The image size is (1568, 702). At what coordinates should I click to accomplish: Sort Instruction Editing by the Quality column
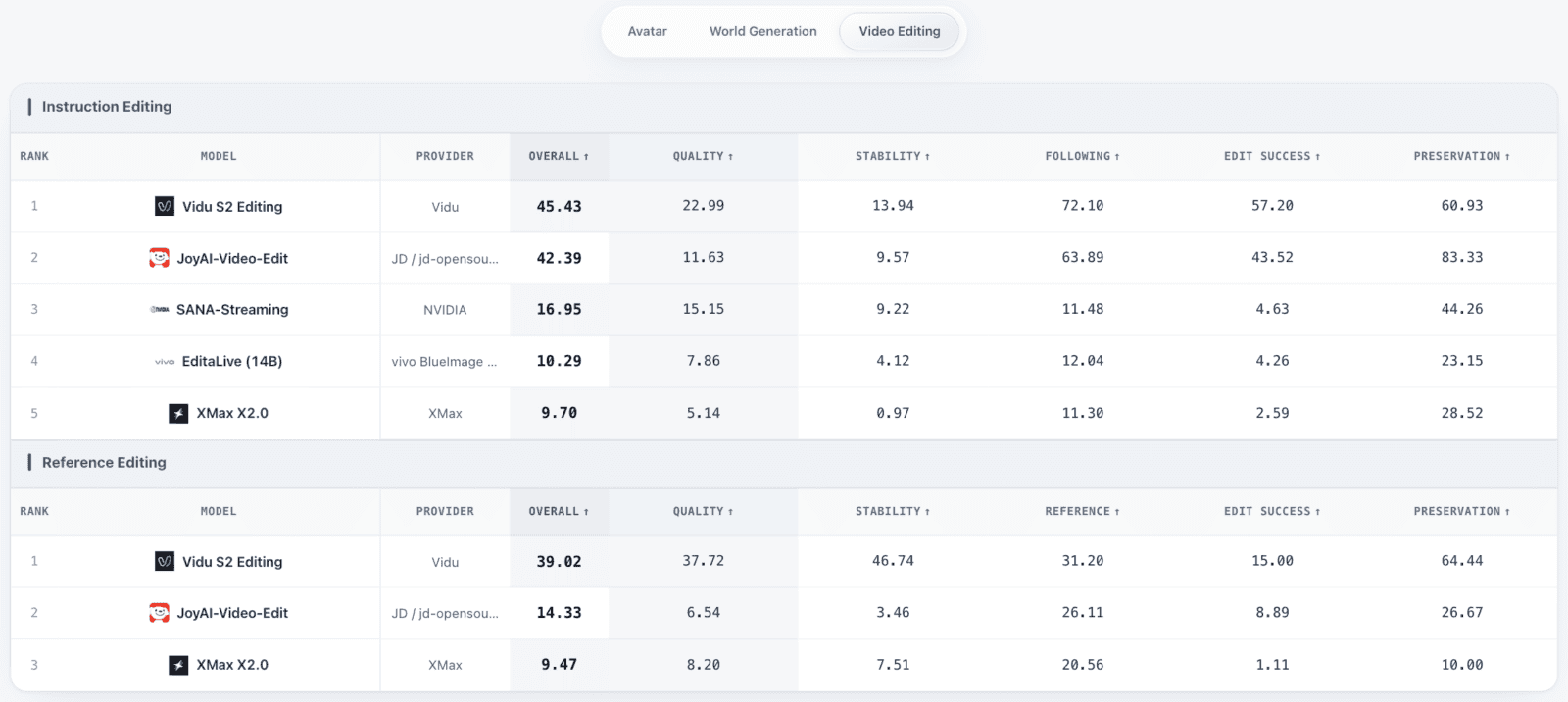(x=703, y=156)
